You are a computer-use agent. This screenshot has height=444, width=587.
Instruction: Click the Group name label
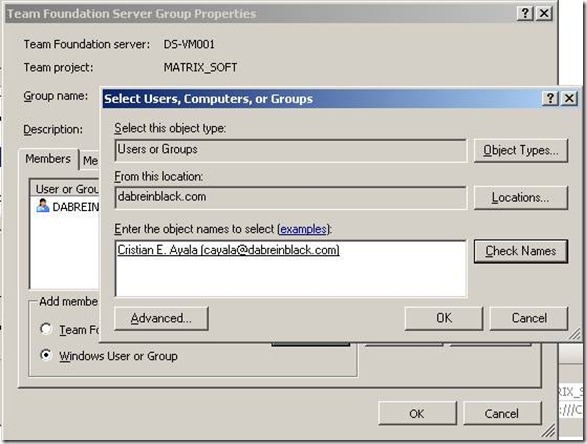[x=55, y=96]
